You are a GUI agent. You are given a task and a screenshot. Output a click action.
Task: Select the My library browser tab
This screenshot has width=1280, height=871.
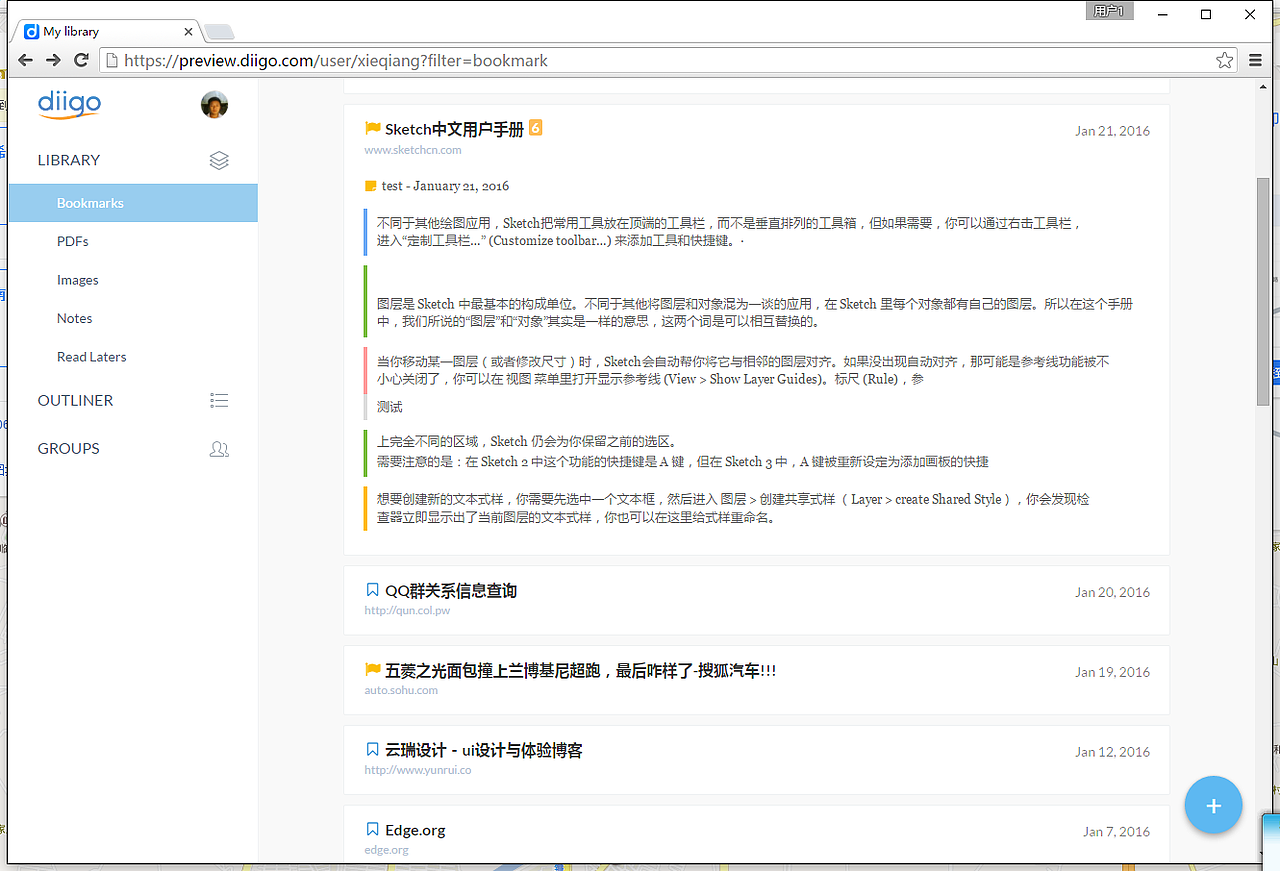[x=108, y=31]
